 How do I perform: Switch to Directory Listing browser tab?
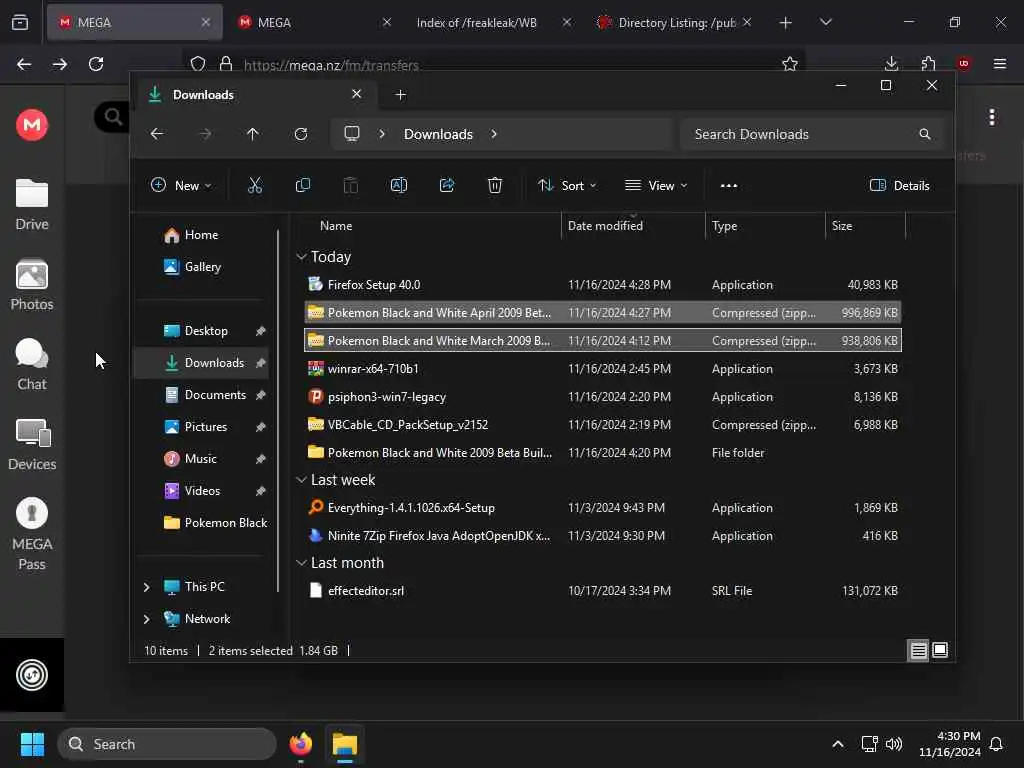click(673, 22)
